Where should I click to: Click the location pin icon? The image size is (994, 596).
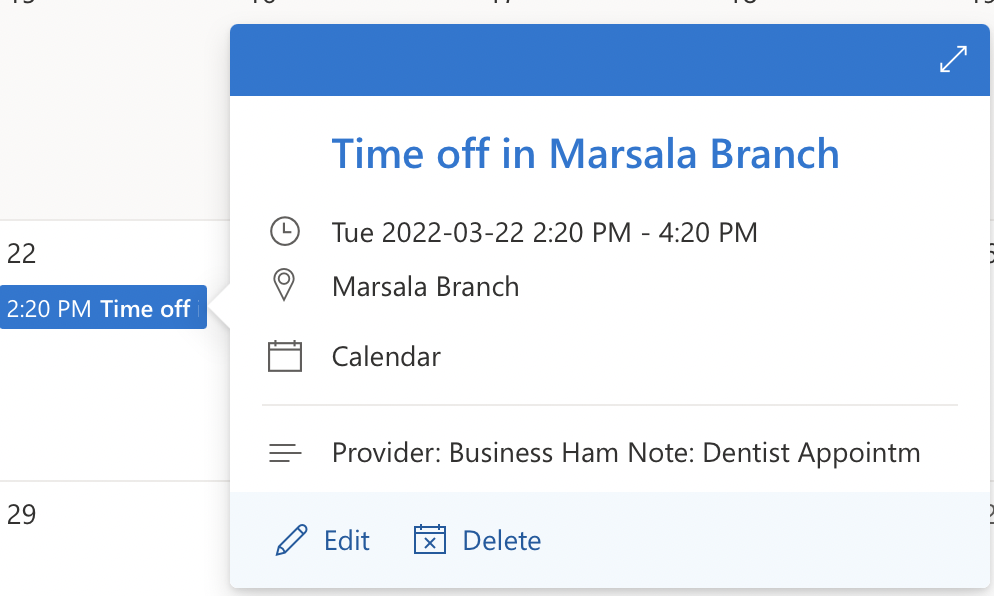pos(284,285)
